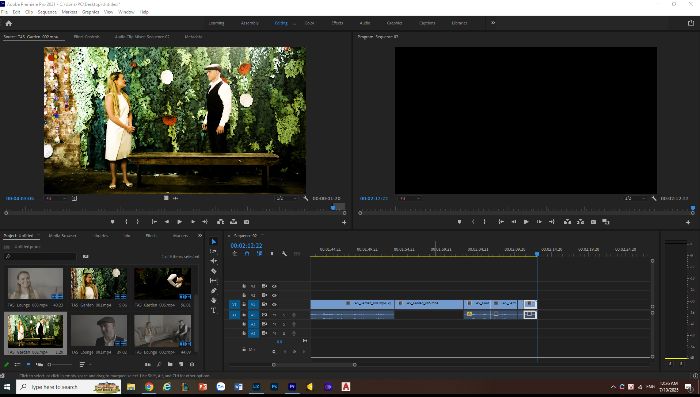700x397 pixels.
Task: Select the Razor tool
Action: pos(213,271)
